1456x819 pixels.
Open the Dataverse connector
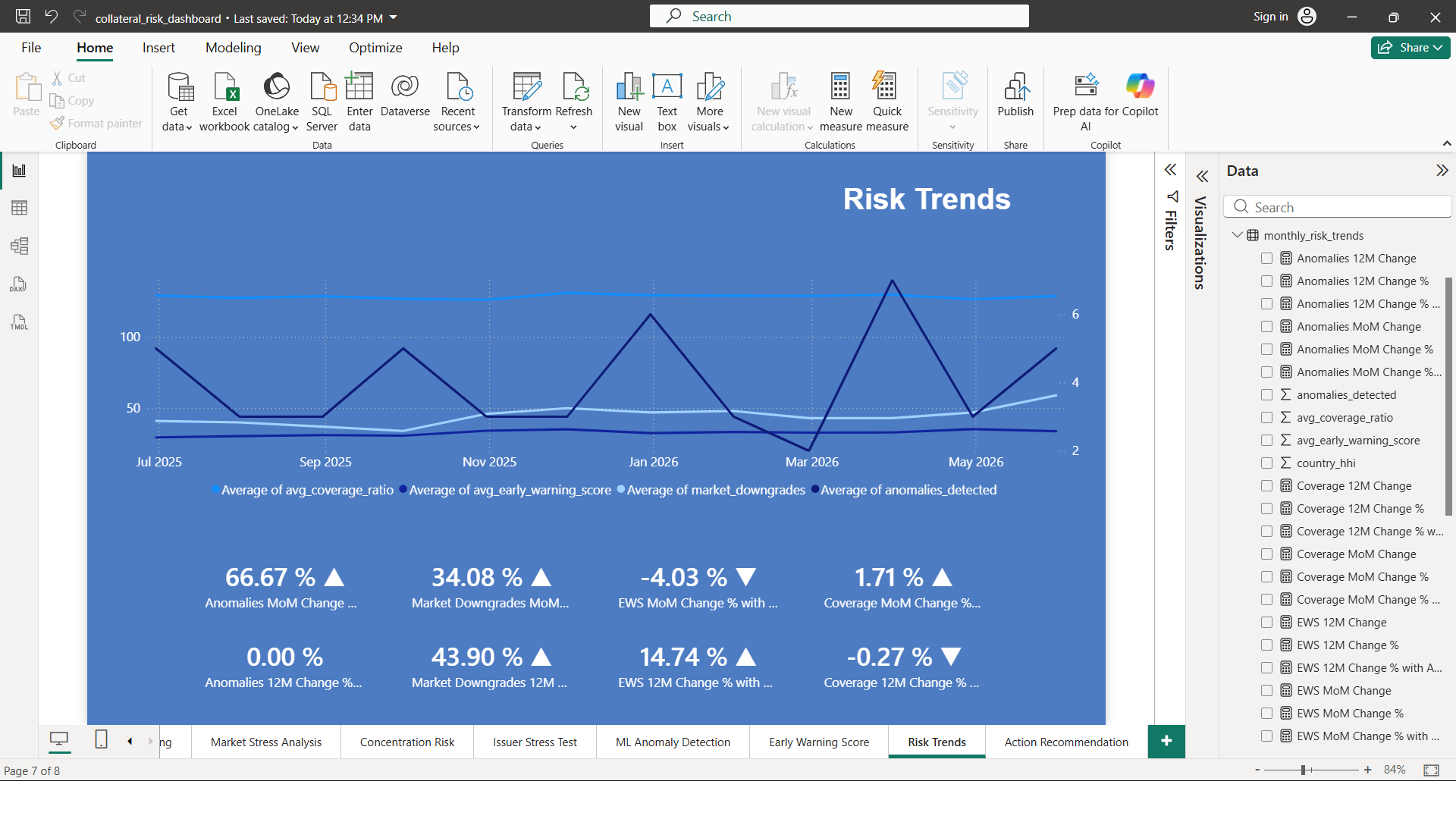coord(405,86)
